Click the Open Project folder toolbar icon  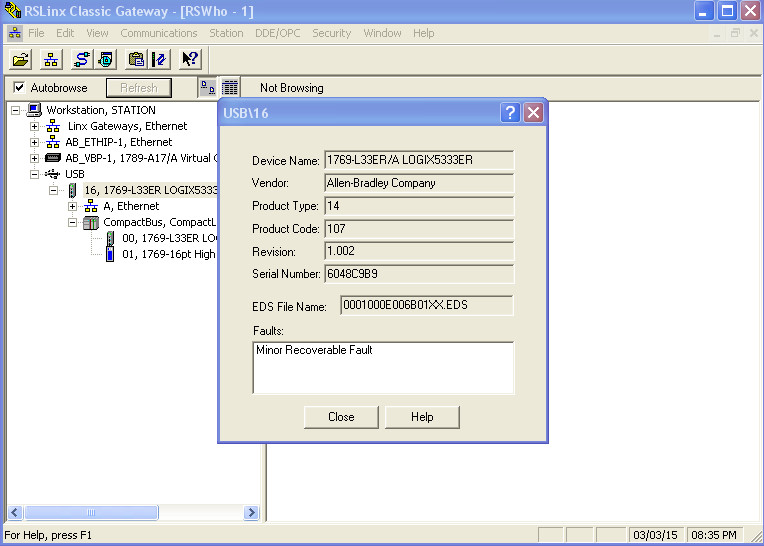20,60
